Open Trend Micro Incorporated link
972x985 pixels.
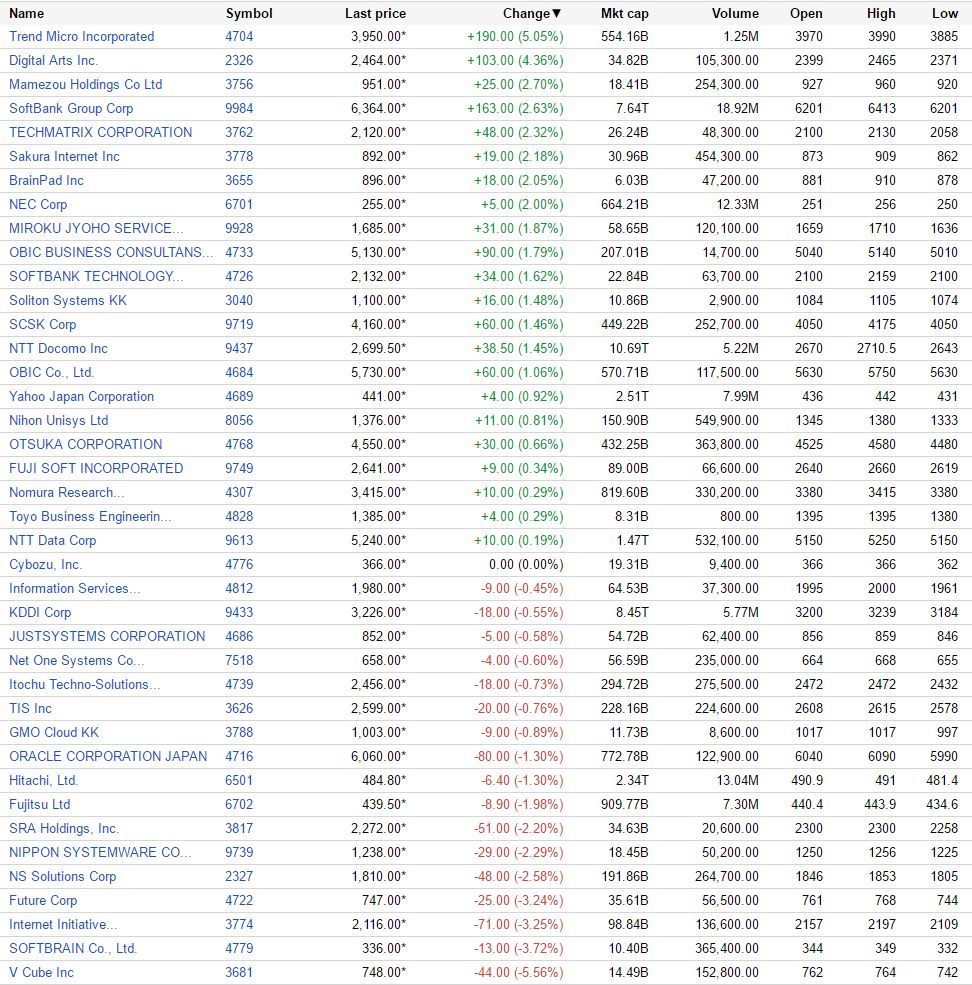[82, 36]
